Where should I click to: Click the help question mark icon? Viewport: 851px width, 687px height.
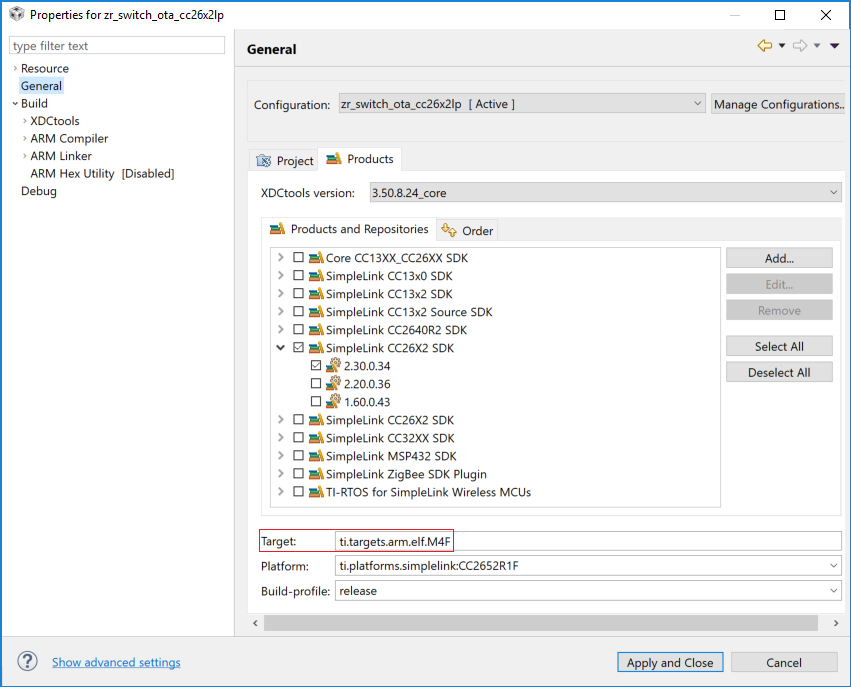(29, 662)
